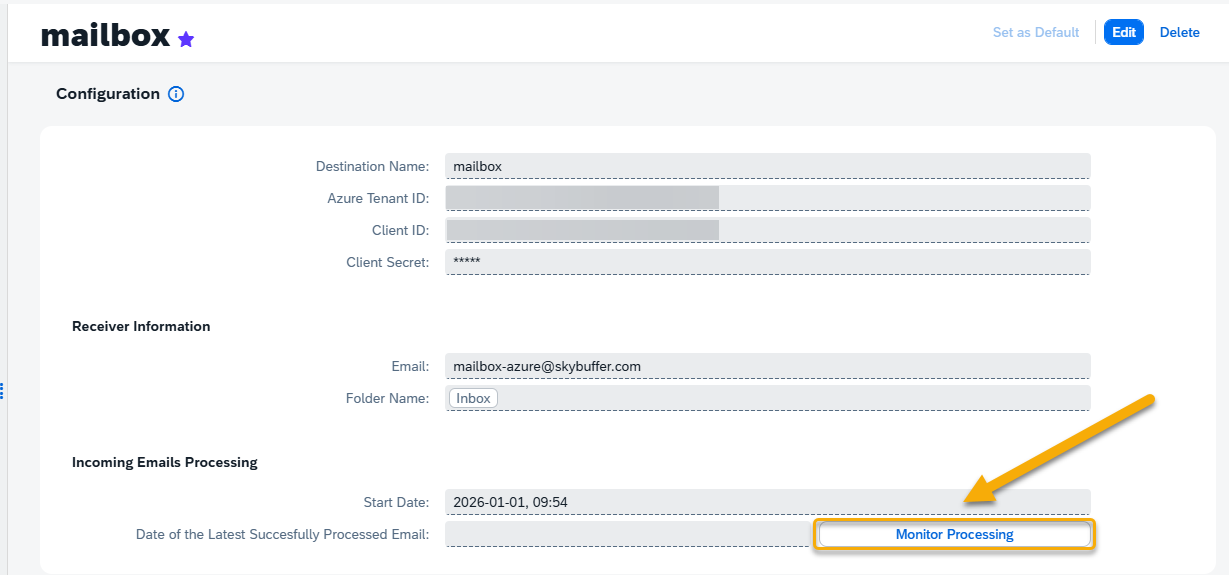Click the Set as Default button
This screenshot has width=1229, height=575.
point(1035,33)
